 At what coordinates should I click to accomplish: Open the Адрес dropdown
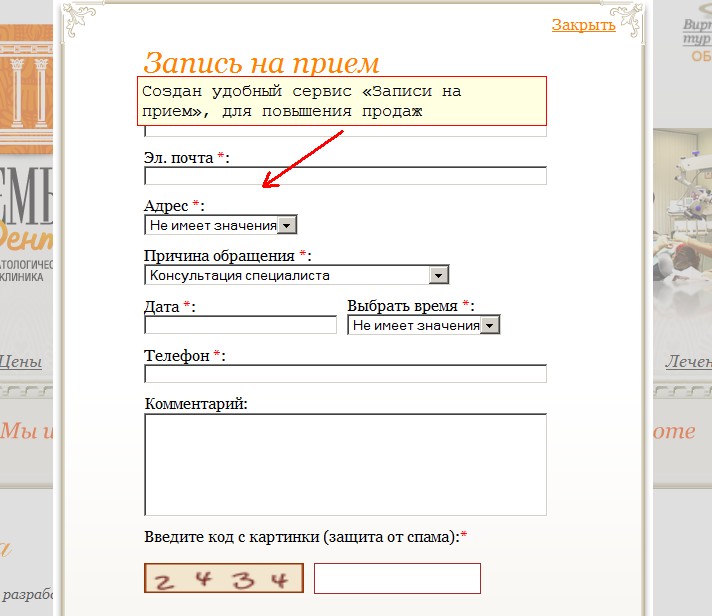(x=221, y=225)
